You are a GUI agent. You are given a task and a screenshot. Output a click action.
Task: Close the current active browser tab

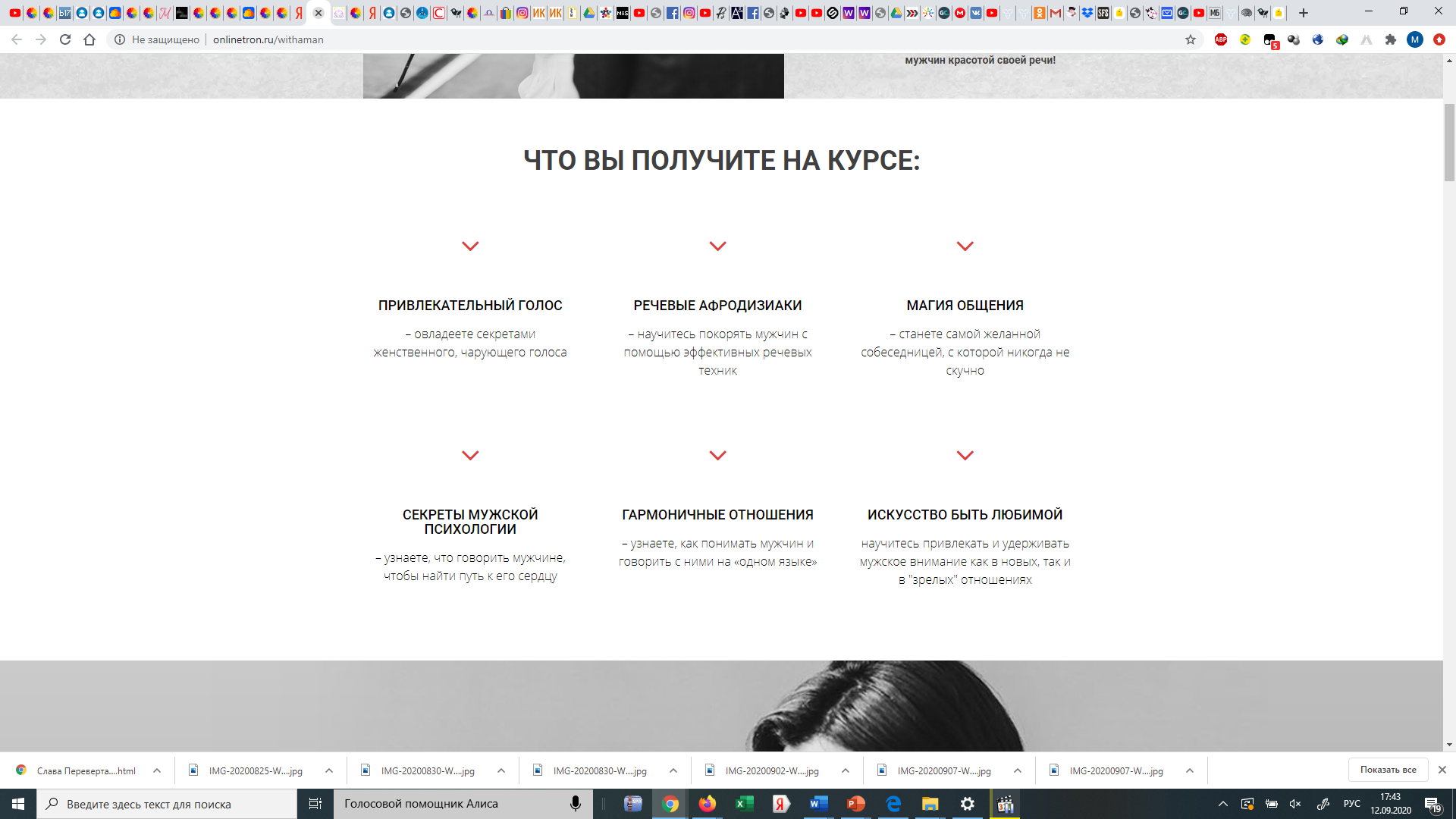coord(318,13)
